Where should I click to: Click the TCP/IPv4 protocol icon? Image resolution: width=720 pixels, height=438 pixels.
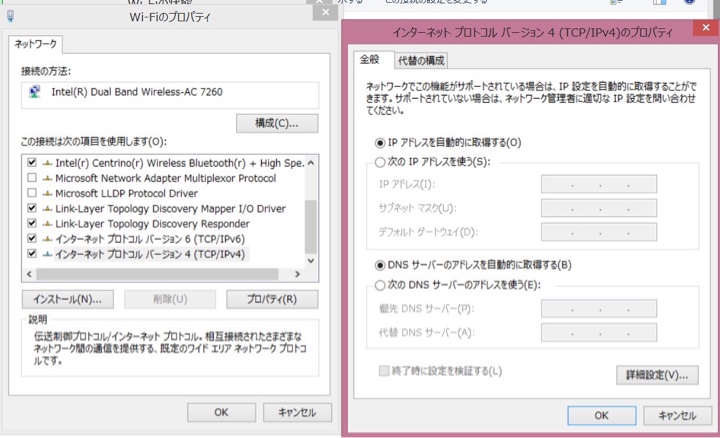click(47, 254)
